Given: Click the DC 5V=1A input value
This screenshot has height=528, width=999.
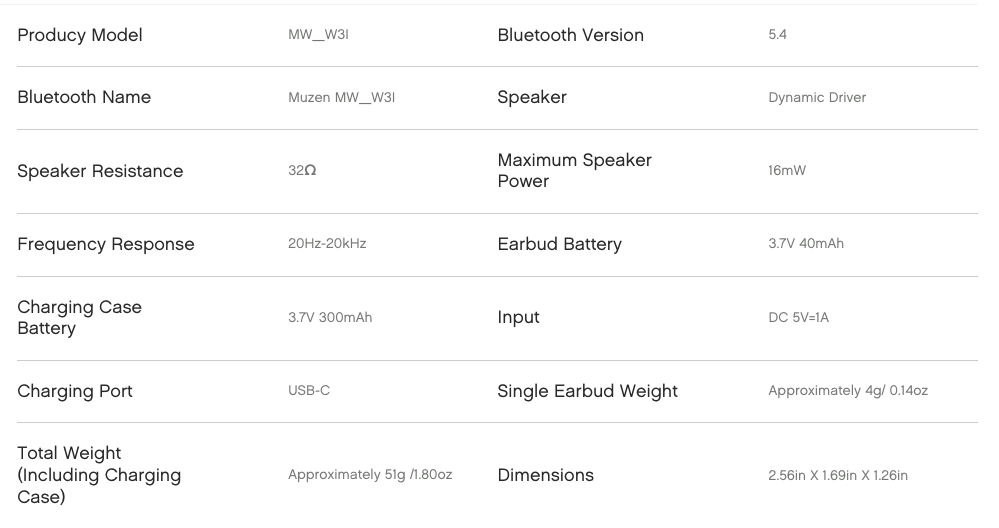Looking at the screenshot, I should pyautogui.click(x=798, y=317).
